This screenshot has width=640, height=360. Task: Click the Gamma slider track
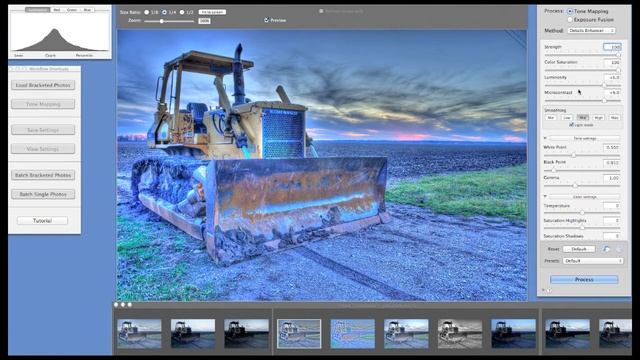[582, 186]
